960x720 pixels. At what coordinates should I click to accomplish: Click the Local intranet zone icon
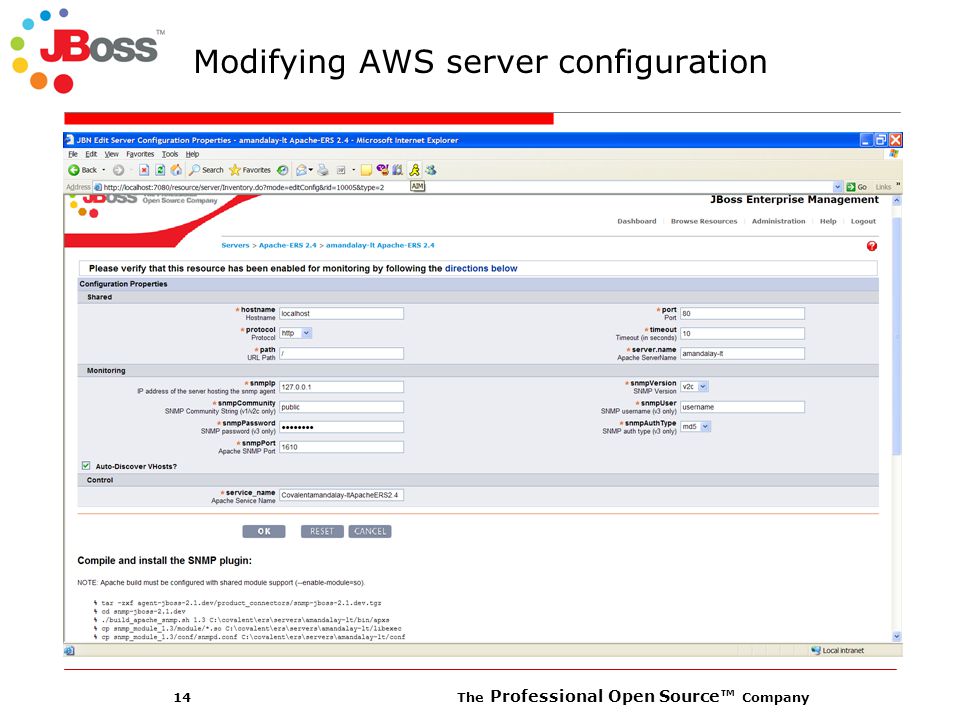(816, 650)
